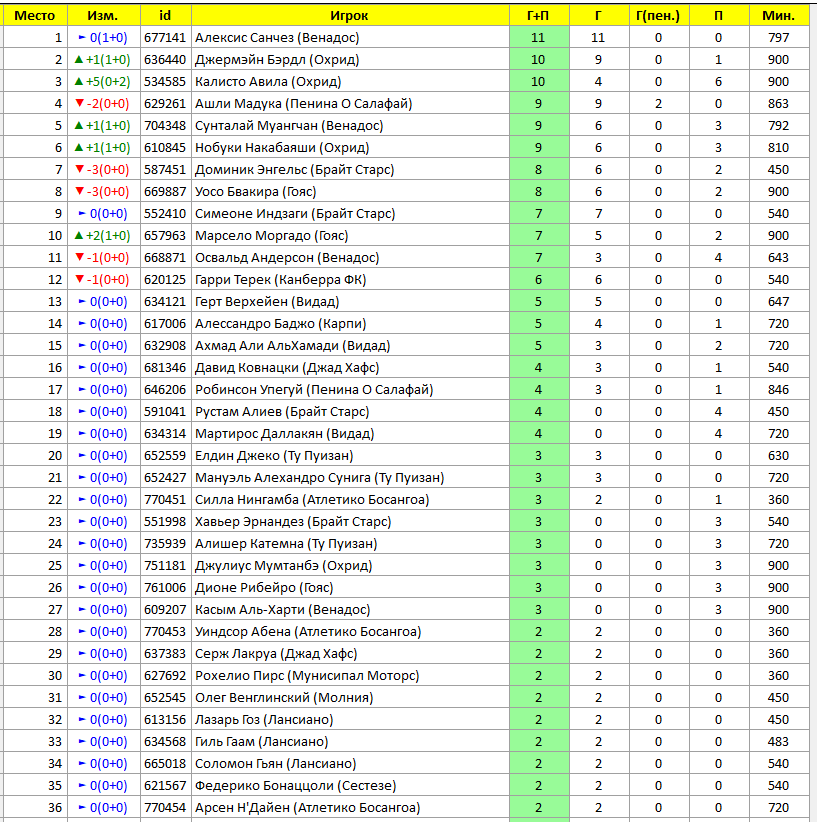Click player Джермэйн Бэрдл (Охрид)

click(x=350, y=60)
